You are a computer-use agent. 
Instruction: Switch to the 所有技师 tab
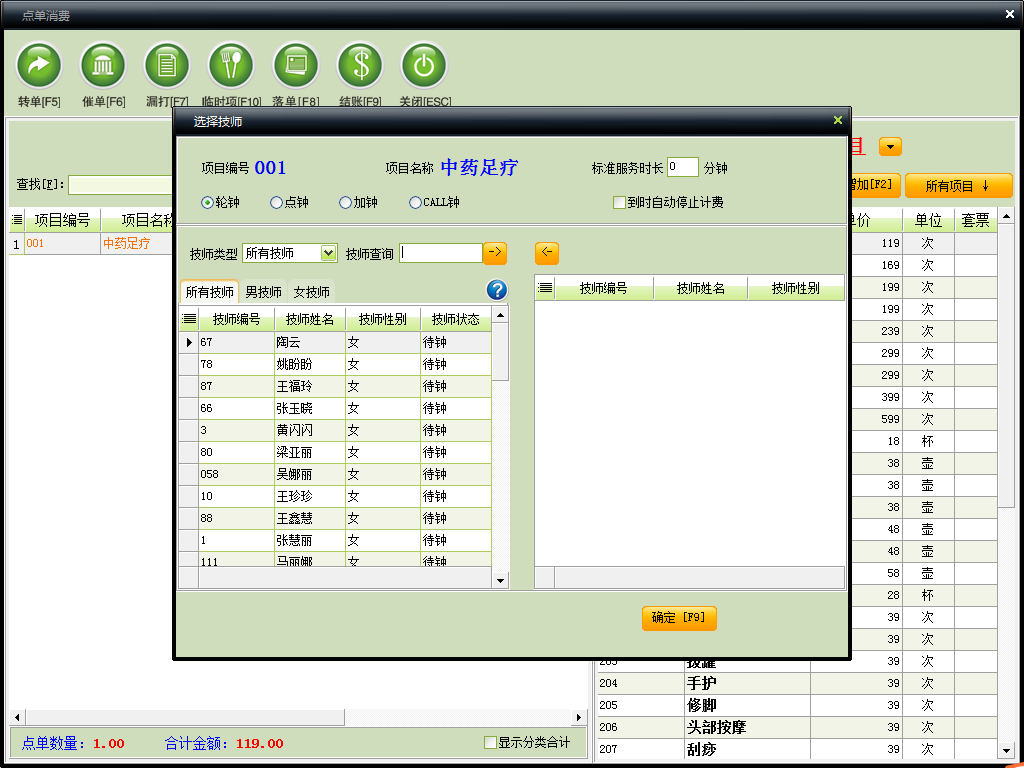pyautogui.click(x=209, y=292)
